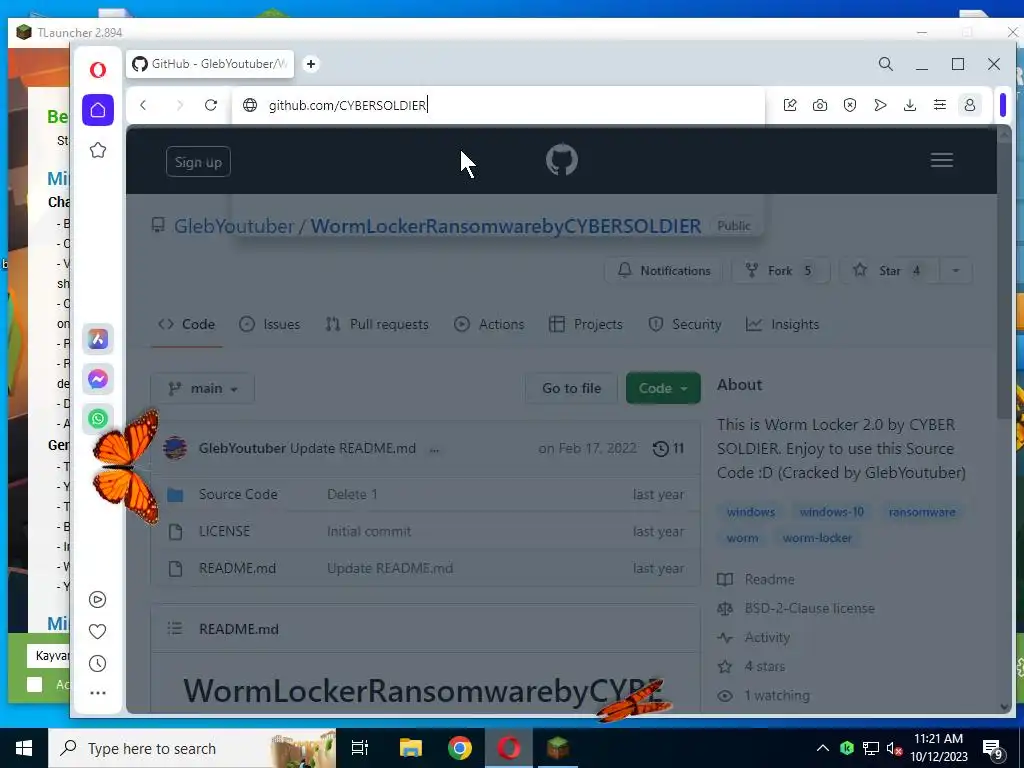Click the site info globe icon
Screen dimensions: 1024x768
250,105
